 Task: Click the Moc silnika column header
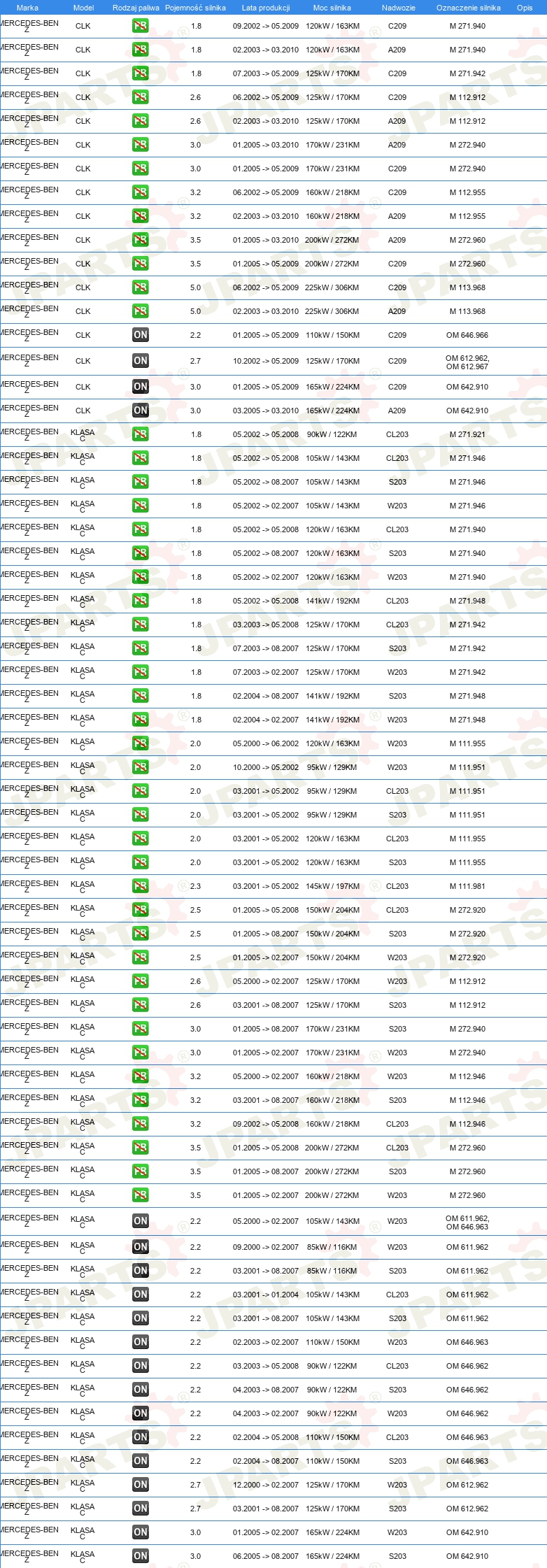332,8
